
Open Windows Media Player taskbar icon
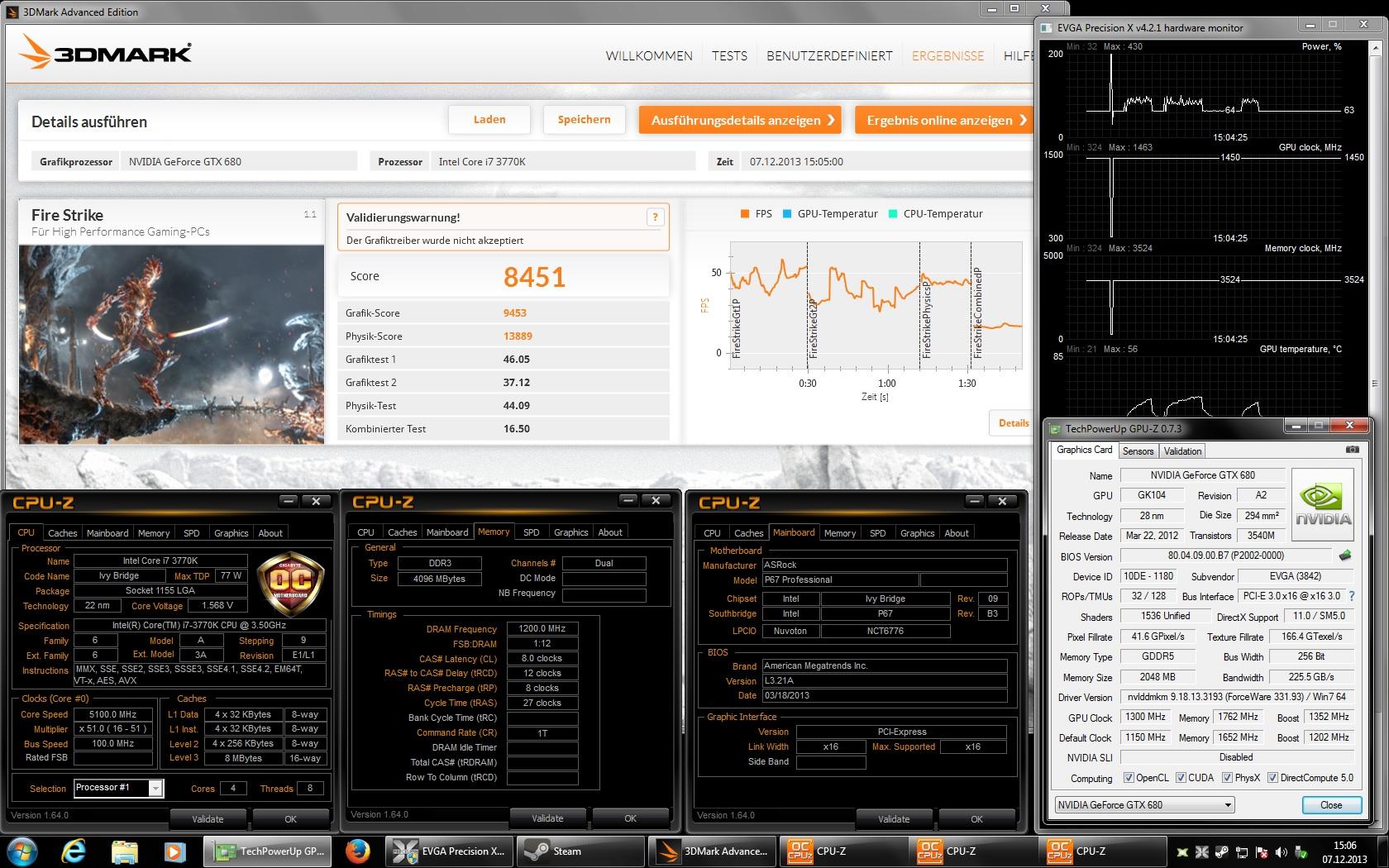(174, 851)
